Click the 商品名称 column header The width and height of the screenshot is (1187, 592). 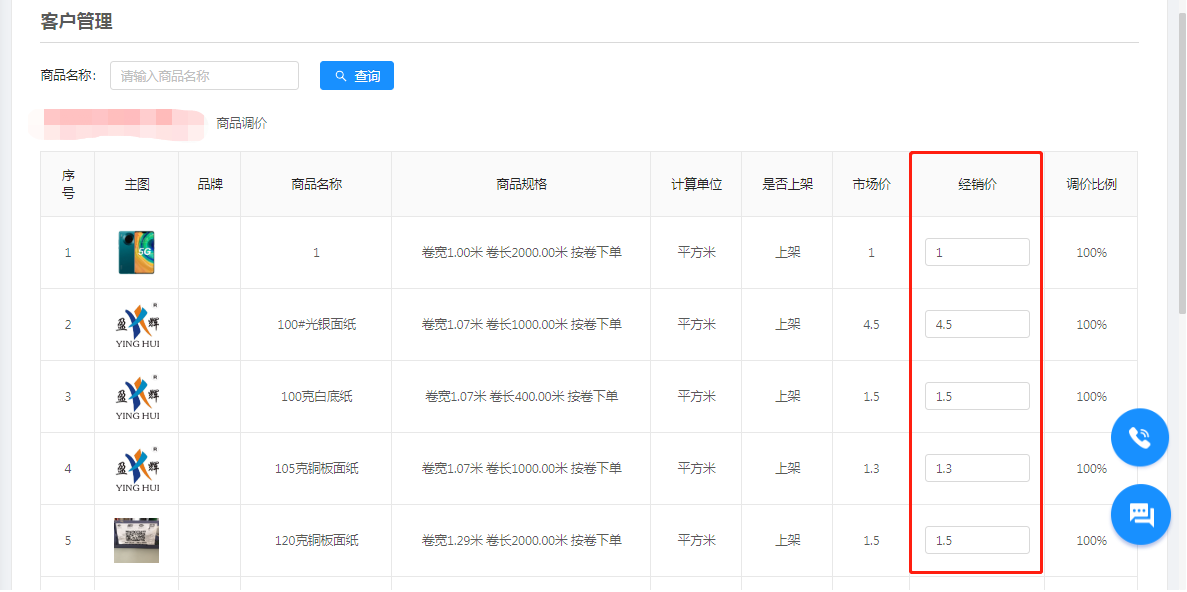click(316, 184)
